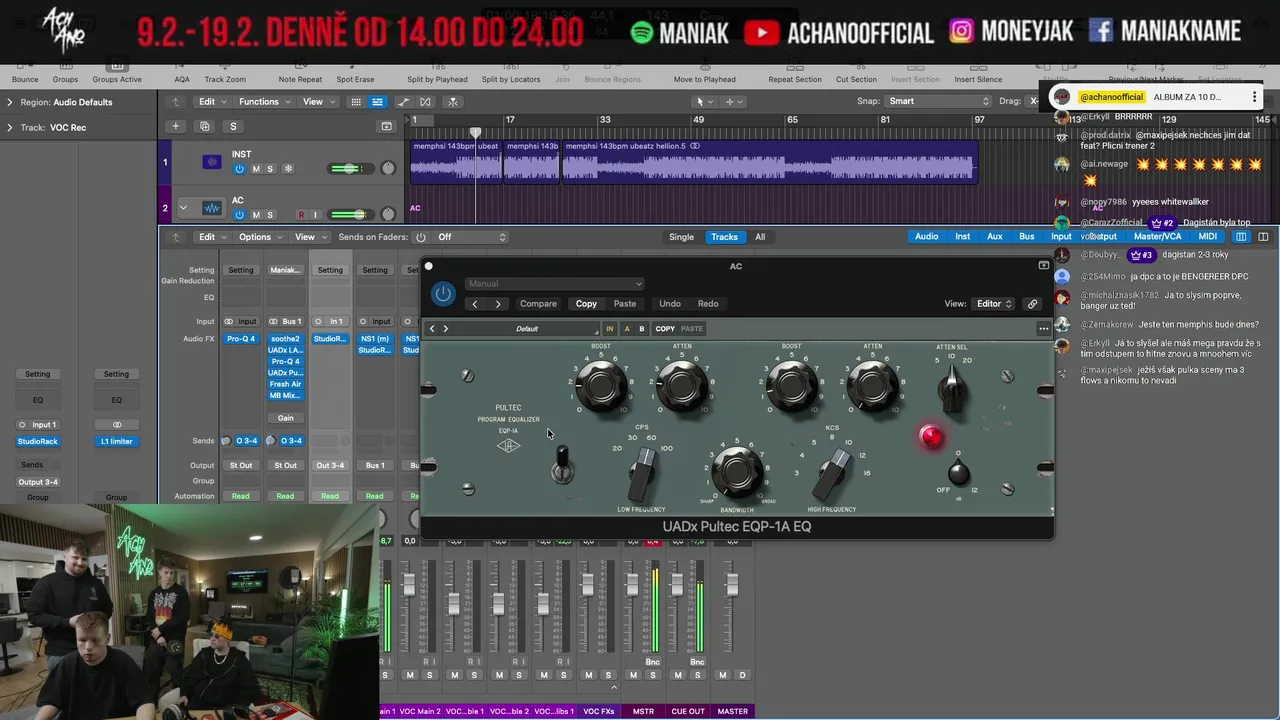Image resolution: width=1280 pixels, height=720 pixels.
Task: Click Compare in the plugin header
Action: click(538, 304)
